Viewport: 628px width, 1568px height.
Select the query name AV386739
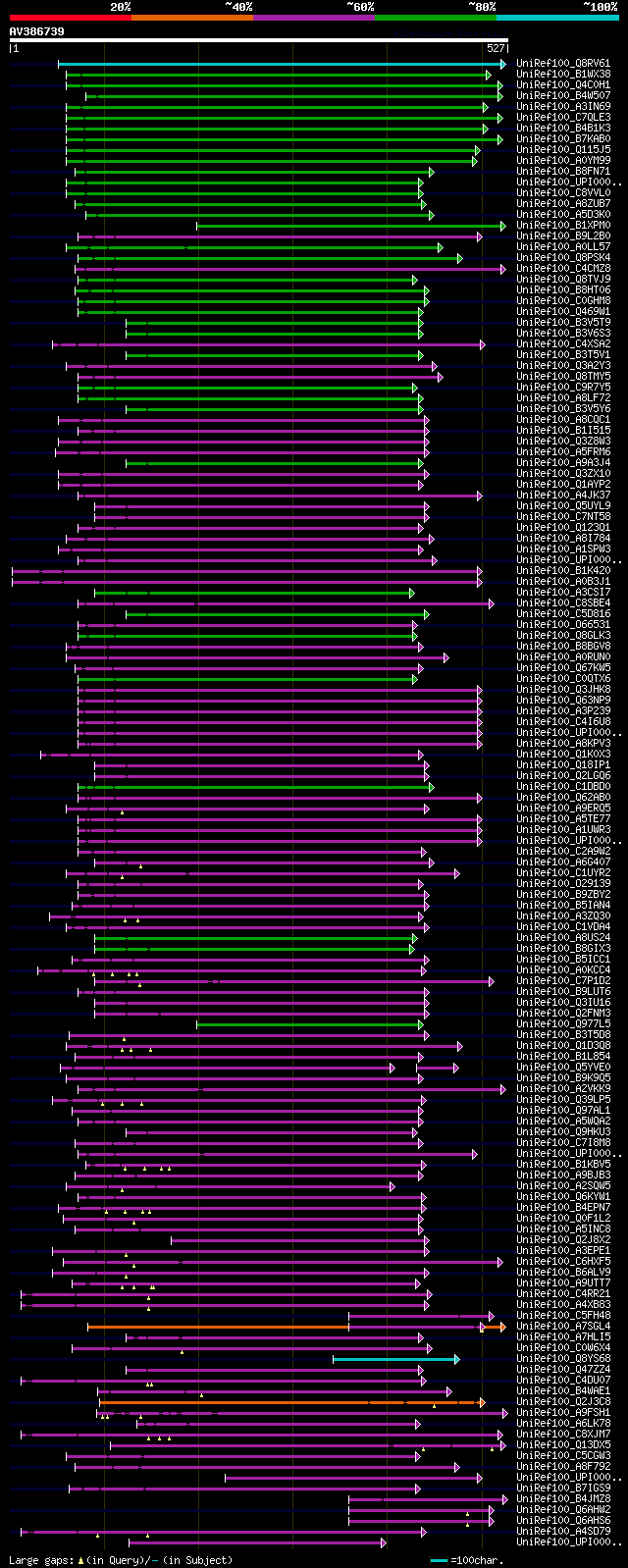point(37,31)
